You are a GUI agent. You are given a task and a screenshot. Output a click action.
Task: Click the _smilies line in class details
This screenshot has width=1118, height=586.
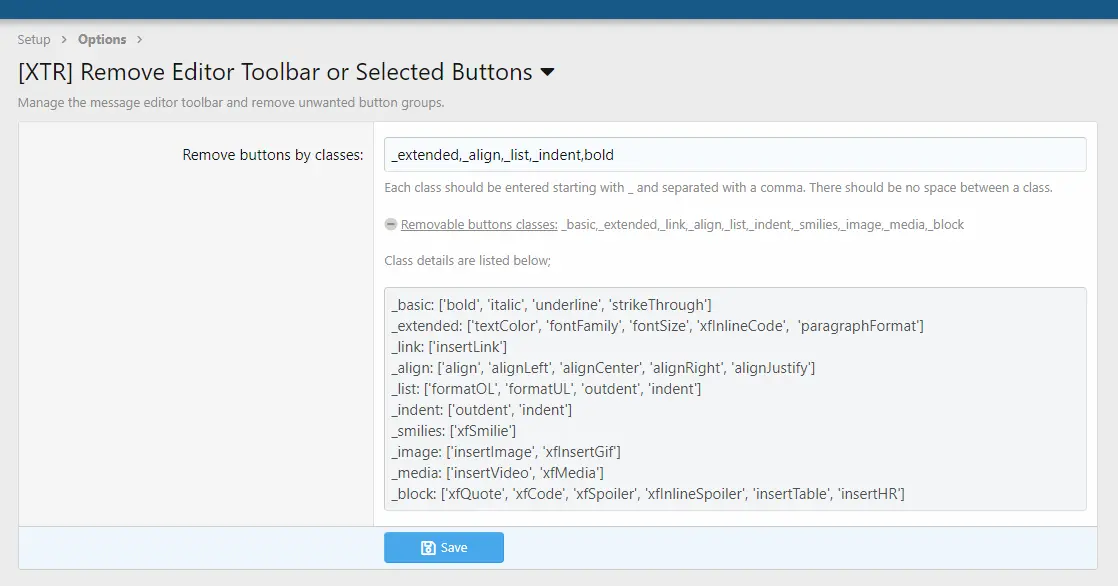[454, 431]
